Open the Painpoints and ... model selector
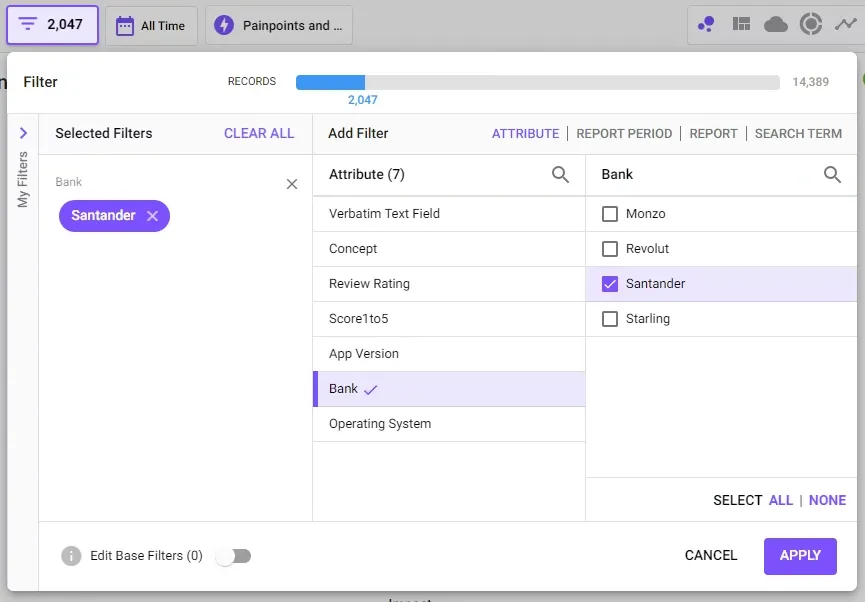The height and width of the screenshot is (602, 865). [279, 25]
